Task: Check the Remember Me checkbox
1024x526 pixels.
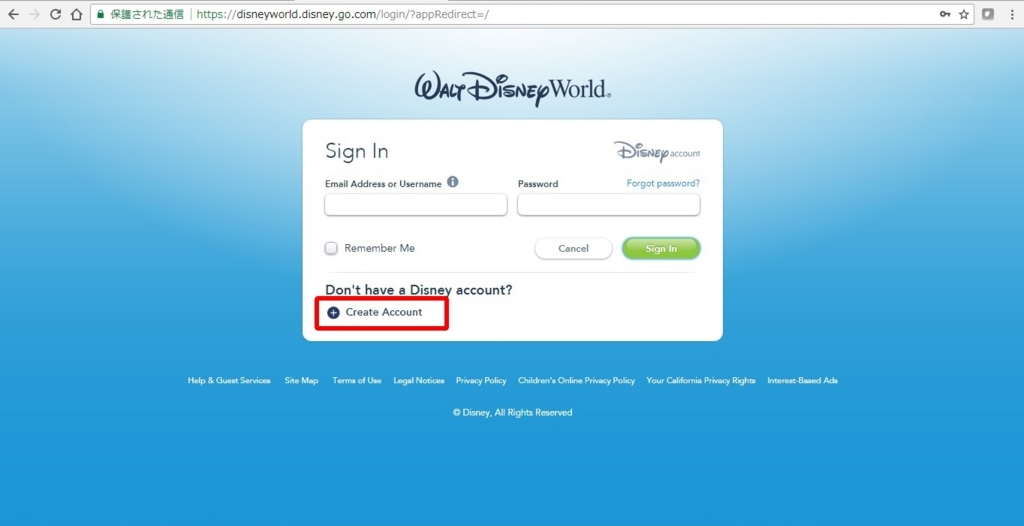Action: click(x=331, y=248)
